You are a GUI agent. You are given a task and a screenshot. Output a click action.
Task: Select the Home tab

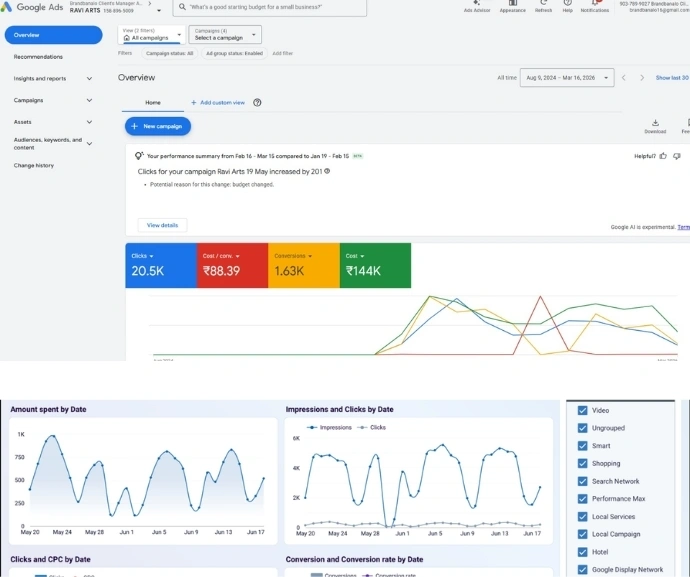pos(152,103)
